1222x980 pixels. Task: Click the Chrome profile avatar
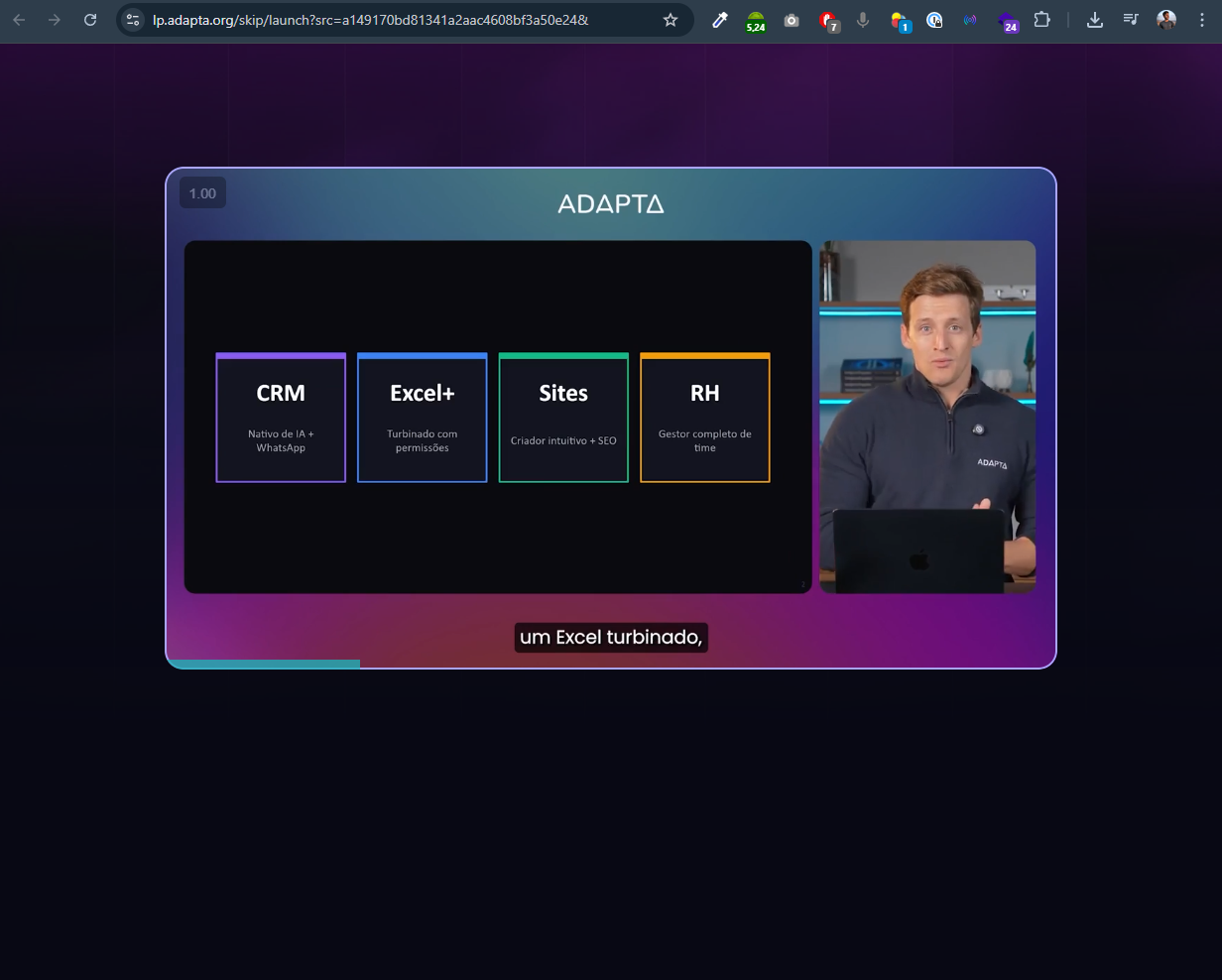(1165, 20)
